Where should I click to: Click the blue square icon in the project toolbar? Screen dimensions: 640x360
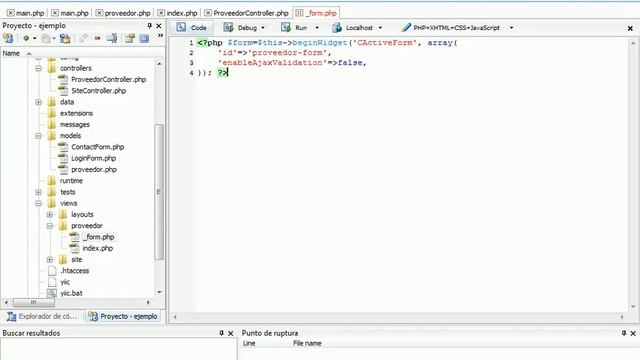(144, 38)
